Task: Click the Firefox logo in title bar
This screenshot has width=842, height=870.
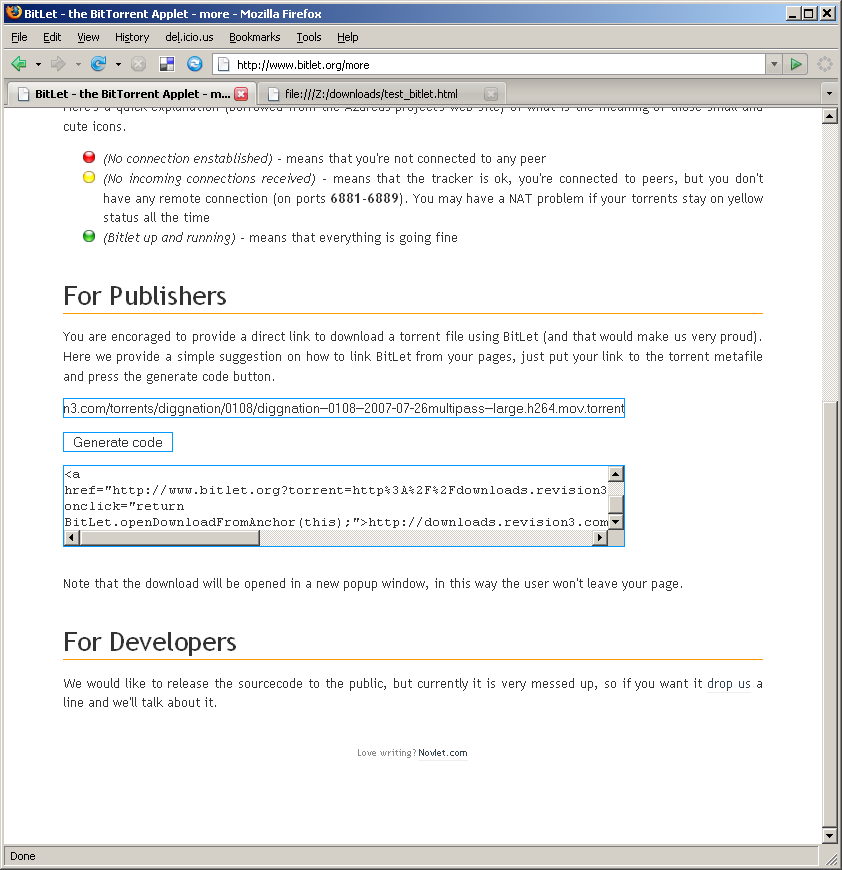Action: click(x=13, y=13)
